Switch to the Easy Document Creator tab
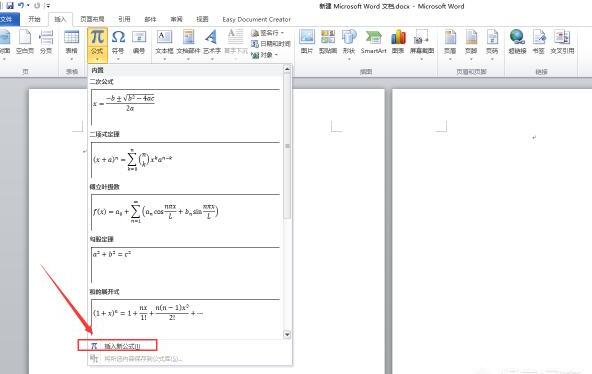Image resolution: width=592 pixels, height=374 pixels. [256, 19]
